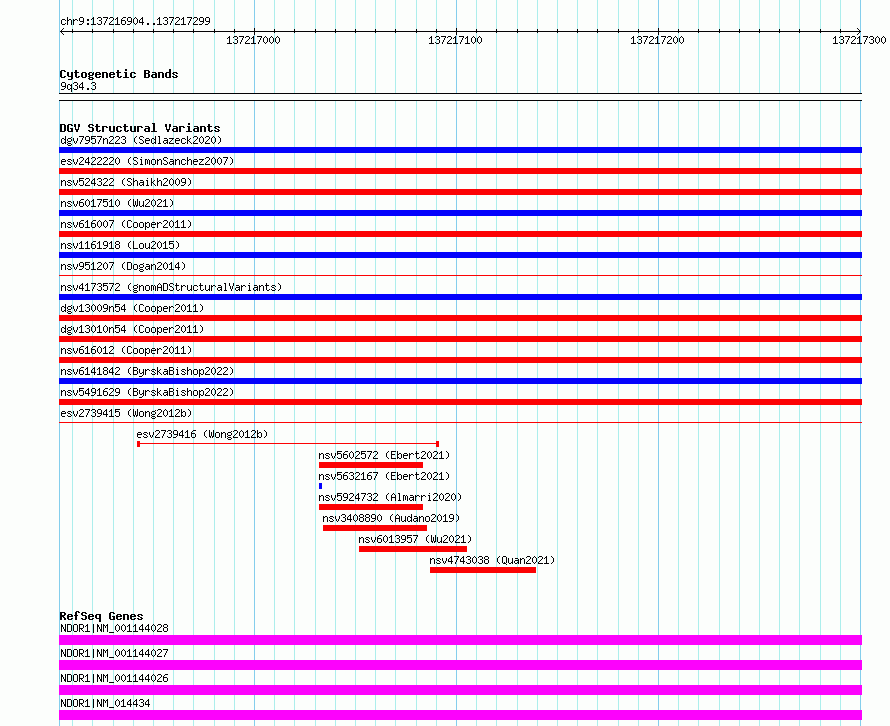Click the red bar under nsv4743038
The height and width of the screenshot is (726, 890).
coord(483,570)
